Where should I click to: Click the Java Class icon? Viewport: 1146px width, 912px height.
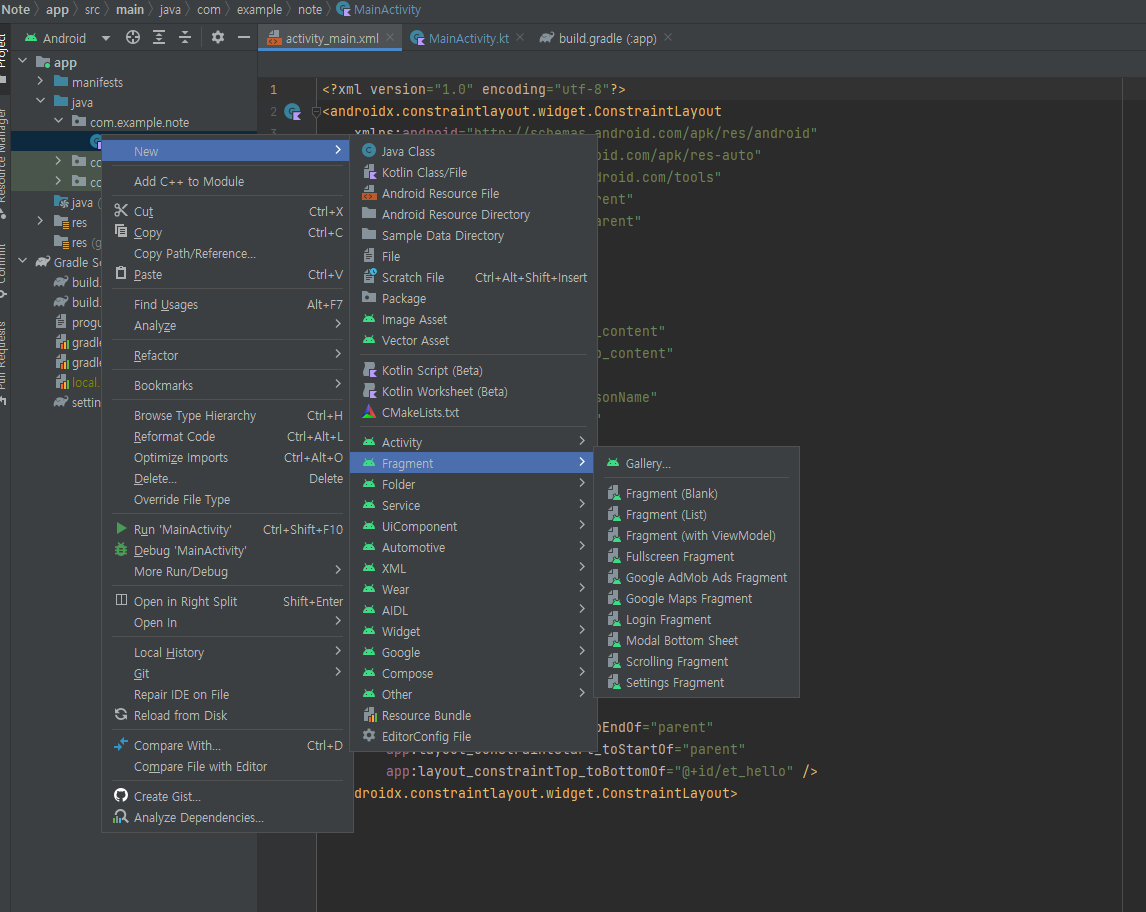369,151
